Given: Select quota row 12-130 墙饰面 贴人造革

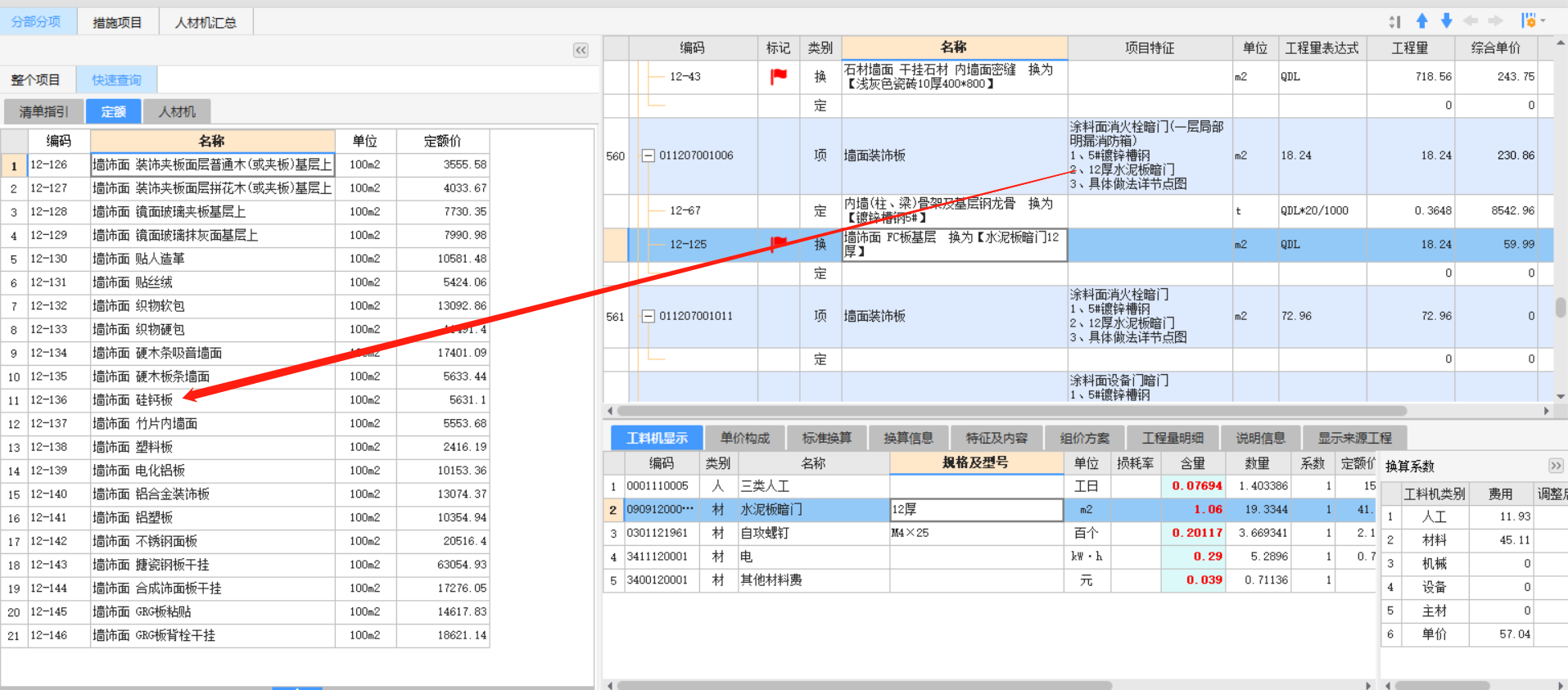Looking at the screenshot, I should [x=246, y=259].
